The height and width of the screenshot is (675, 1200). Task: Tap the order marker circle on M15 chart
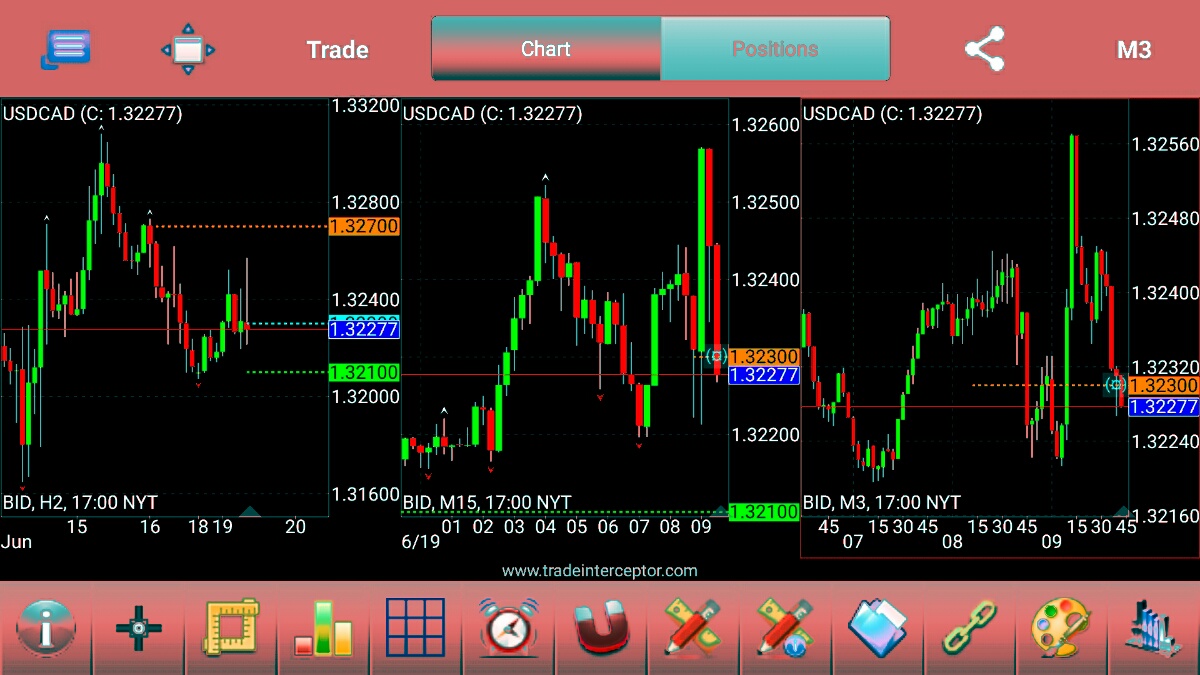pos(716,356)
